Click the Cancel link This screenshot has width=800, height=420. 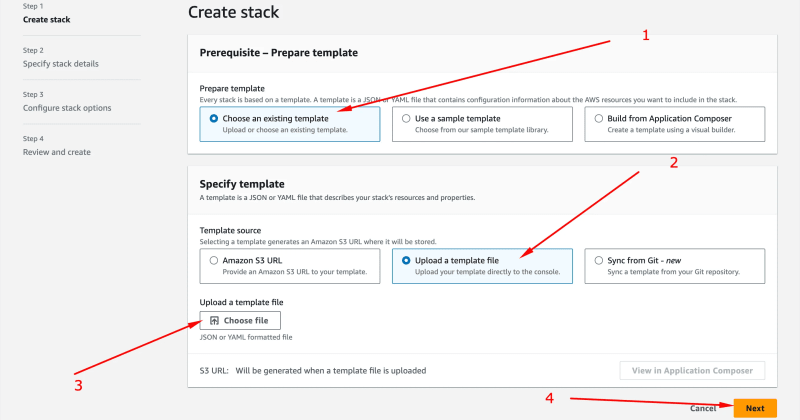[704, 408]
